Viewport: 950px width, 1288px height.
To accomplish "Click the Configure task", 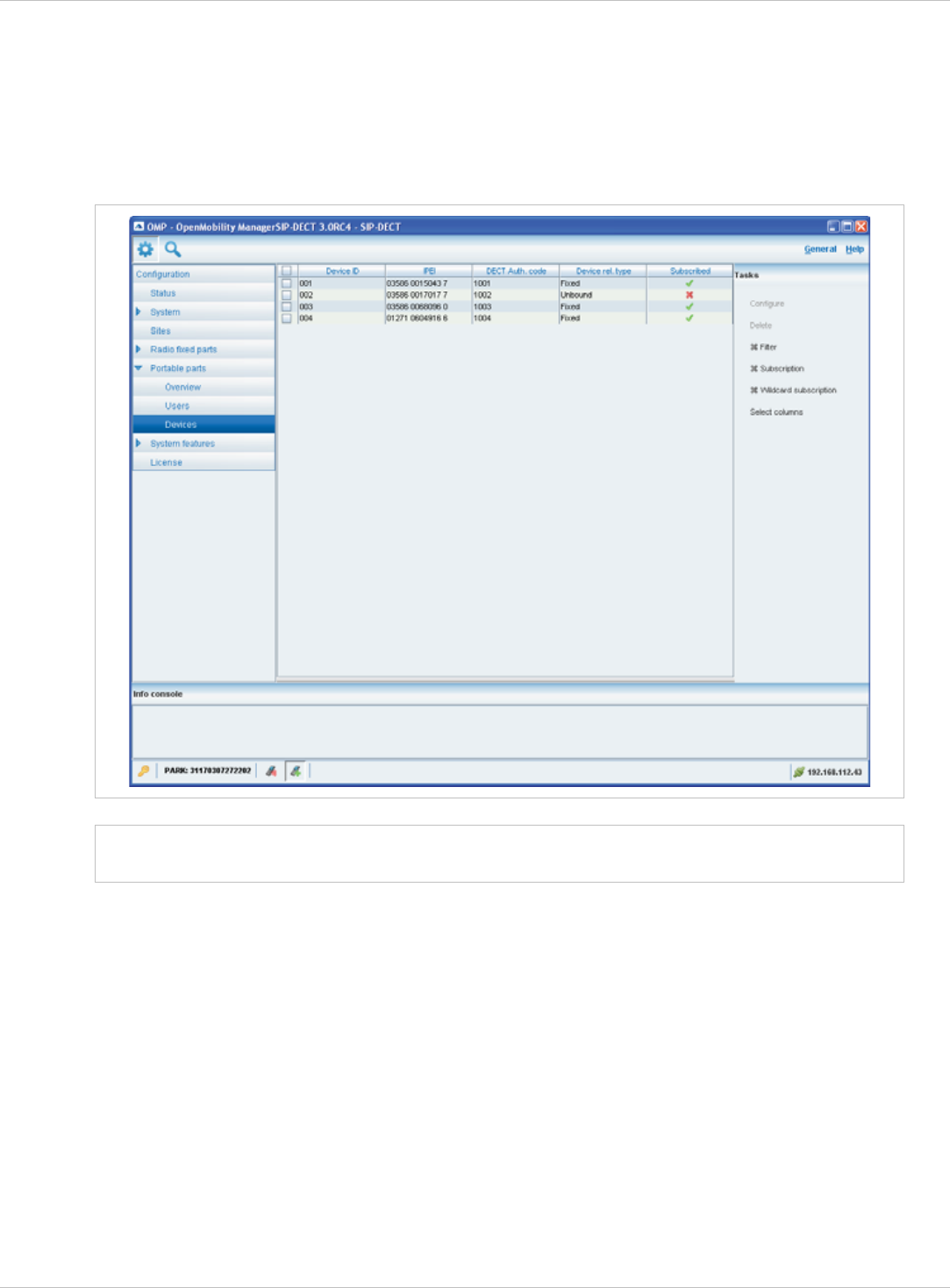I will (x=767, y=304).
